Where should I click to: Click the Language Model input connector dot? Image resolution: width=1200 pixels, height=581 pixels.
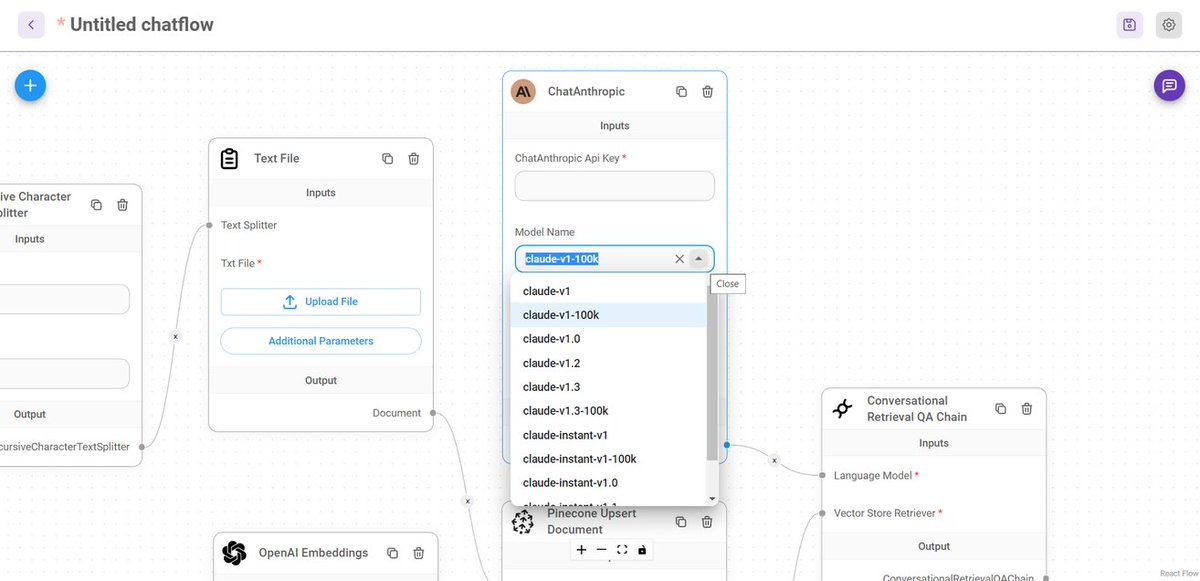(x=822, y=476)
